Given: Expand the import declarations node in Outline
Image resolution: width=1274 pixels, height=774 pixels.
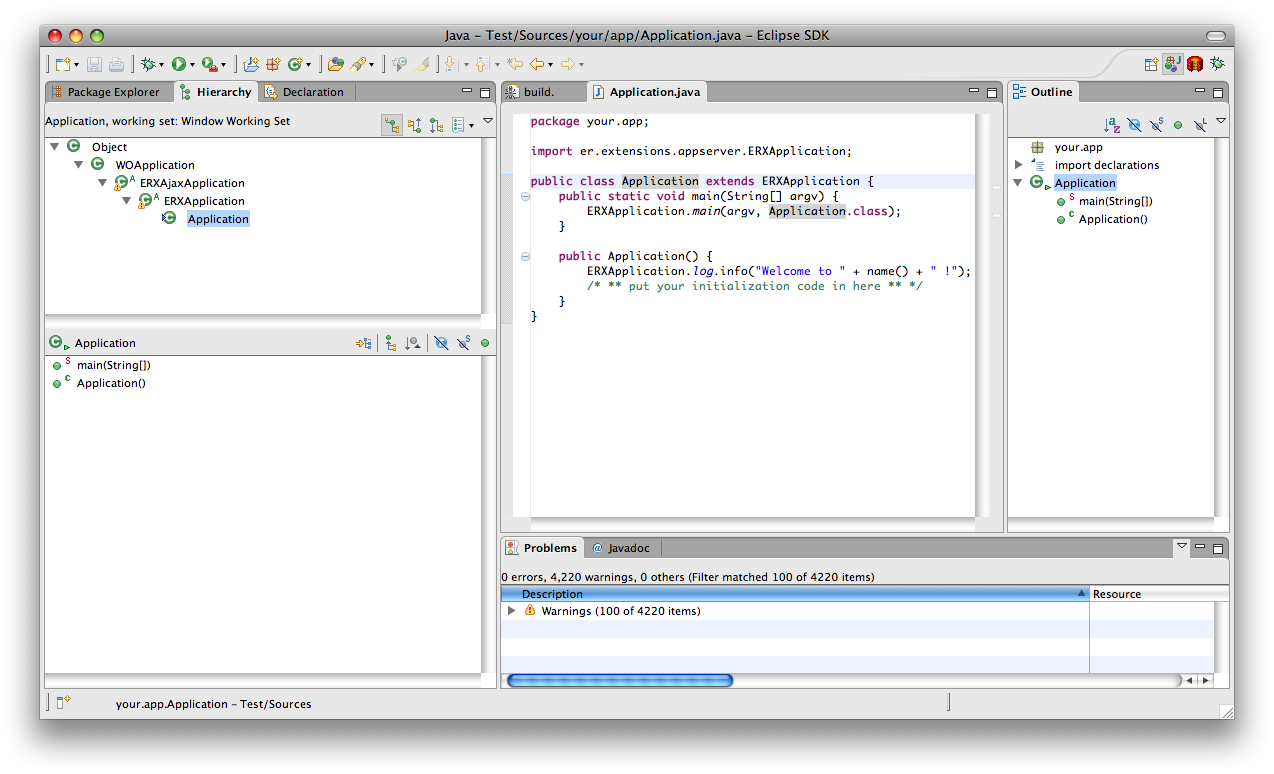Looking at the screenshot, I should point(1019,165).
